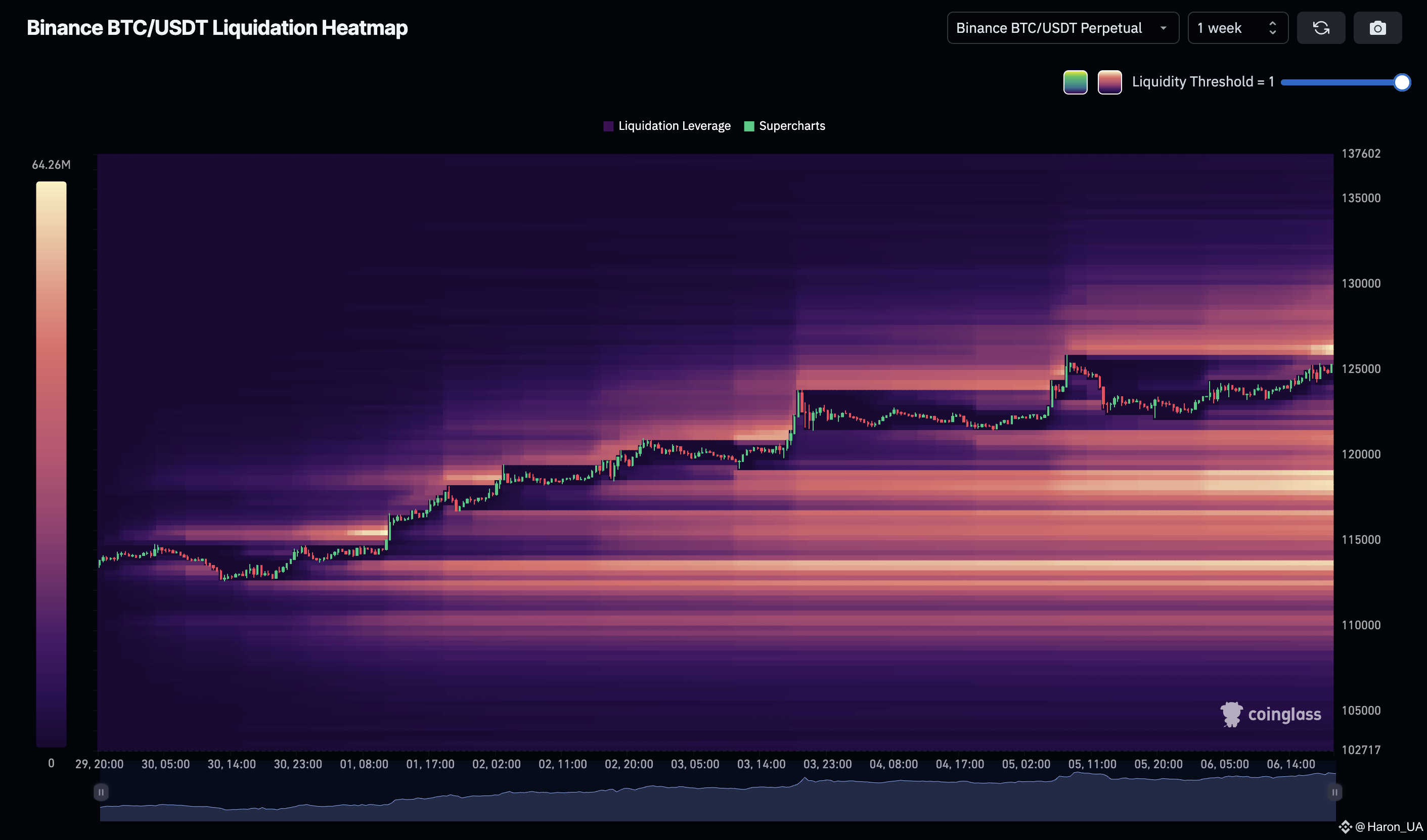The height and width of the screenshot is (840, 1427).
Task: Click the mini price overview chart below the time axis
Action: 718,796
